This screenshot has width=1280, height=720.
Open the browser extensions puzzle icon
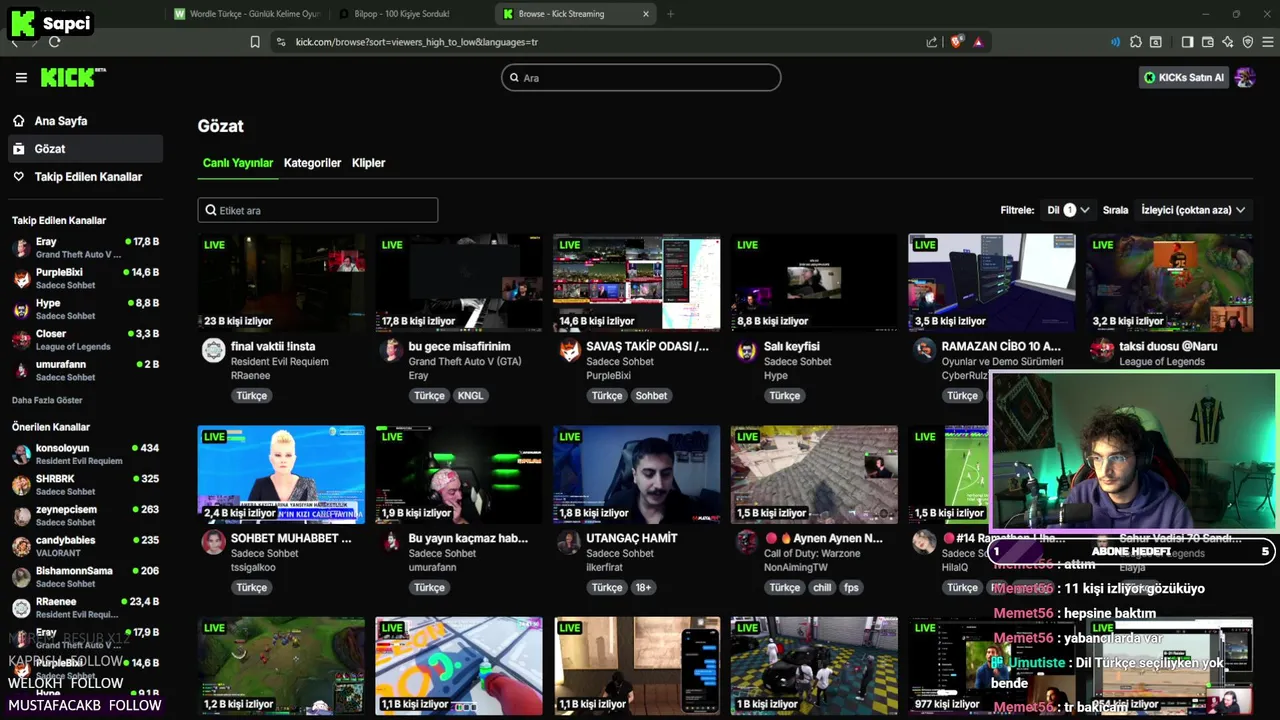click(1136, 42)
